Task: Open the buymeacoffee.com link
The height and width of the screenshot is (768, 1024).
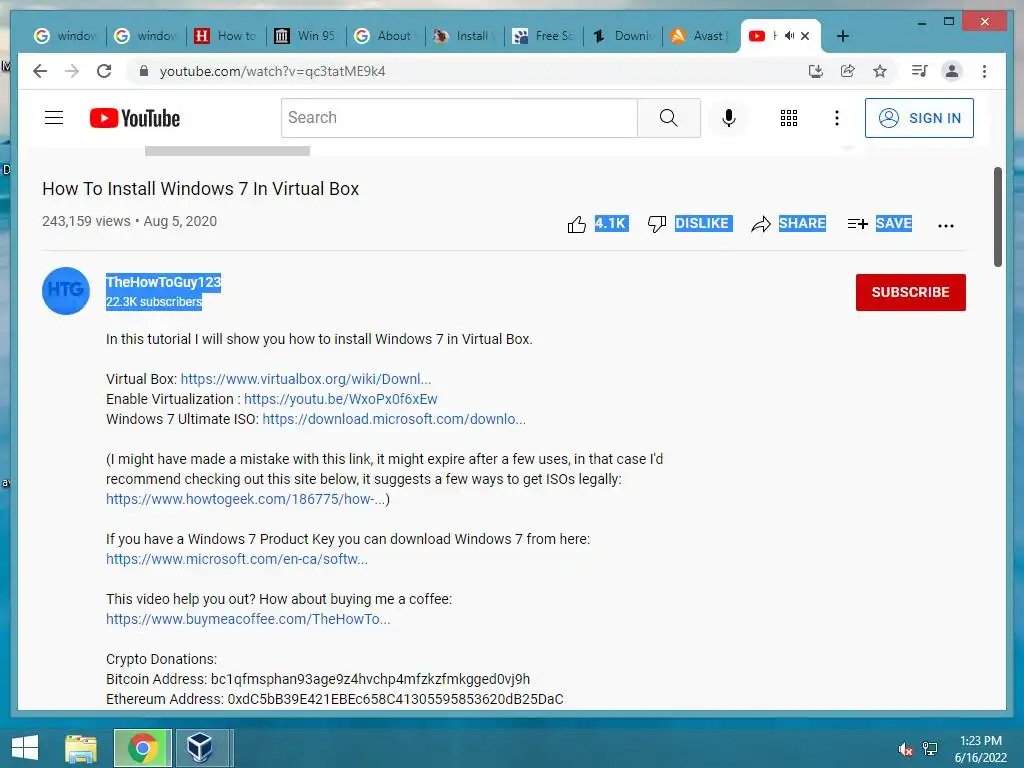Action: point(248,619)
